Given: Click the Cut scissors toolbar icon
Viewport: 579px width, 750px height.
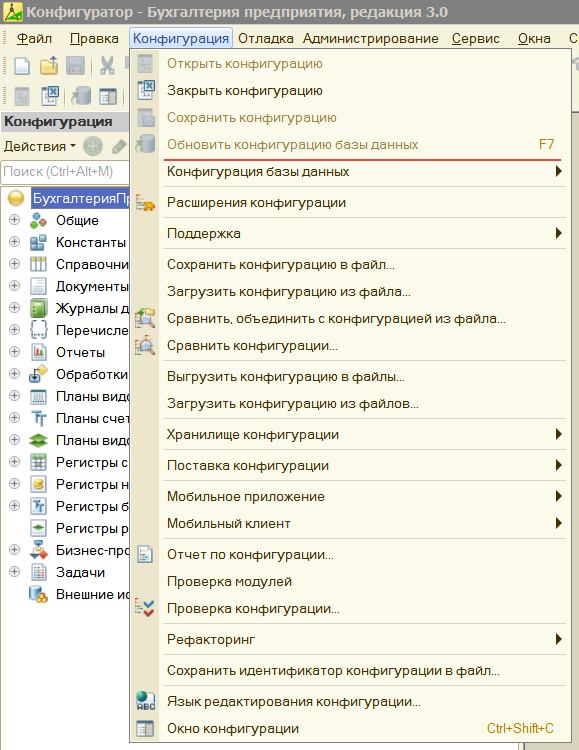Looking at the screenshot, I should click(107, 66).
